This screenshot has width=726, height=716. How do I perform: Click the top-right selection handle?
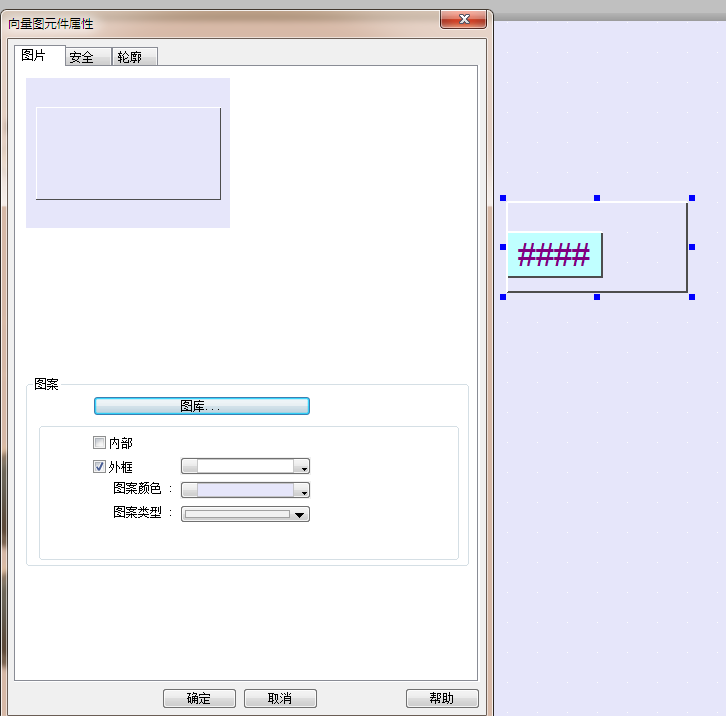point(692,198)
